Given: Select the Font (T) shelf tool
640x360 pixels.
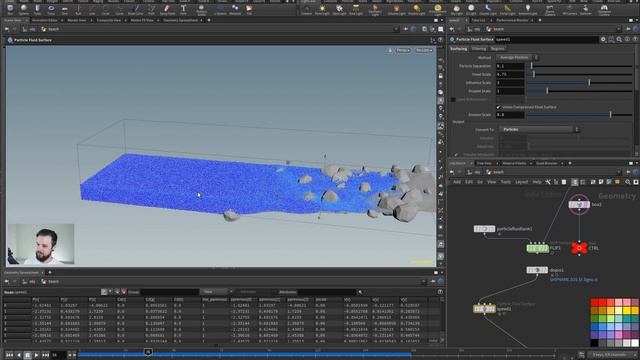Looking at the screenshot, I should [183, 9].
